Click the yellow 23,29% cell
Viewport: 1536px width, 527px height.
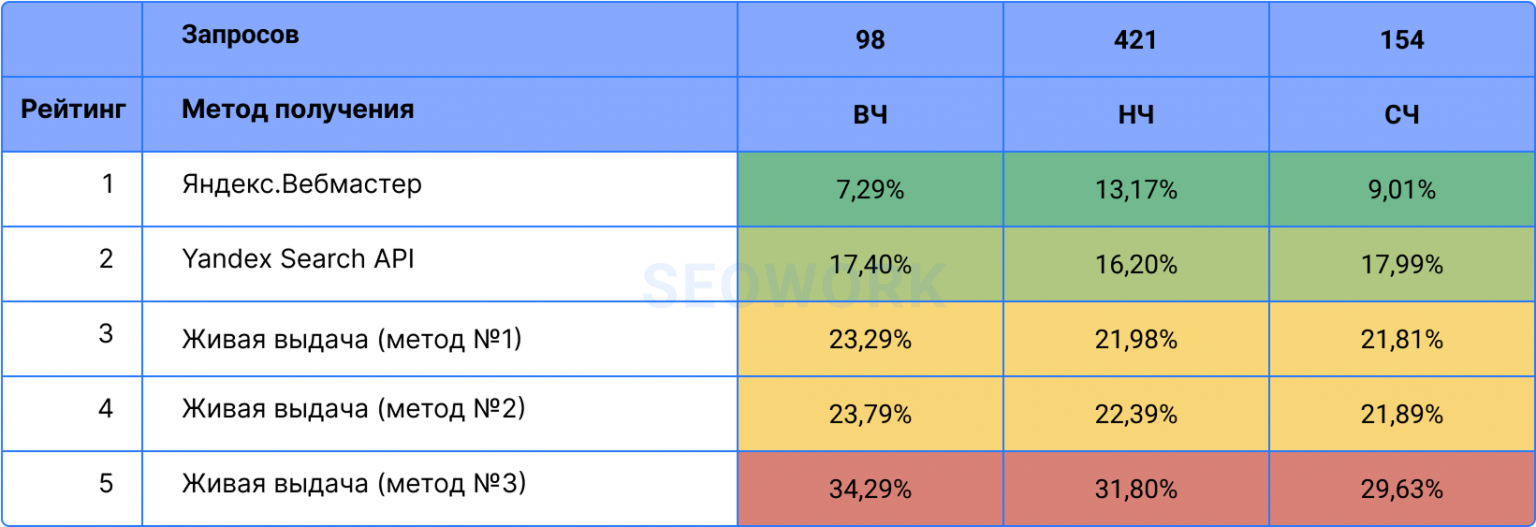870,340
